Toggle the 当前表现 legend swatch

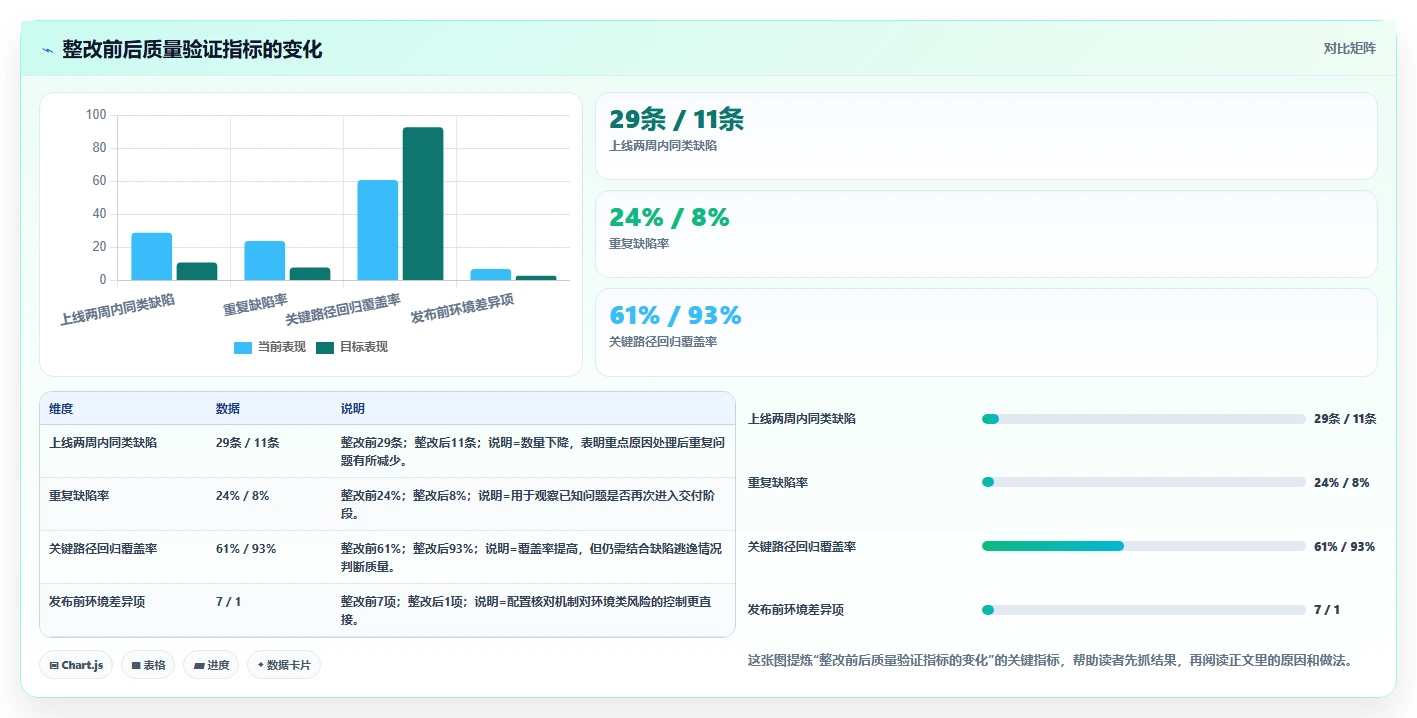[243, 347]
